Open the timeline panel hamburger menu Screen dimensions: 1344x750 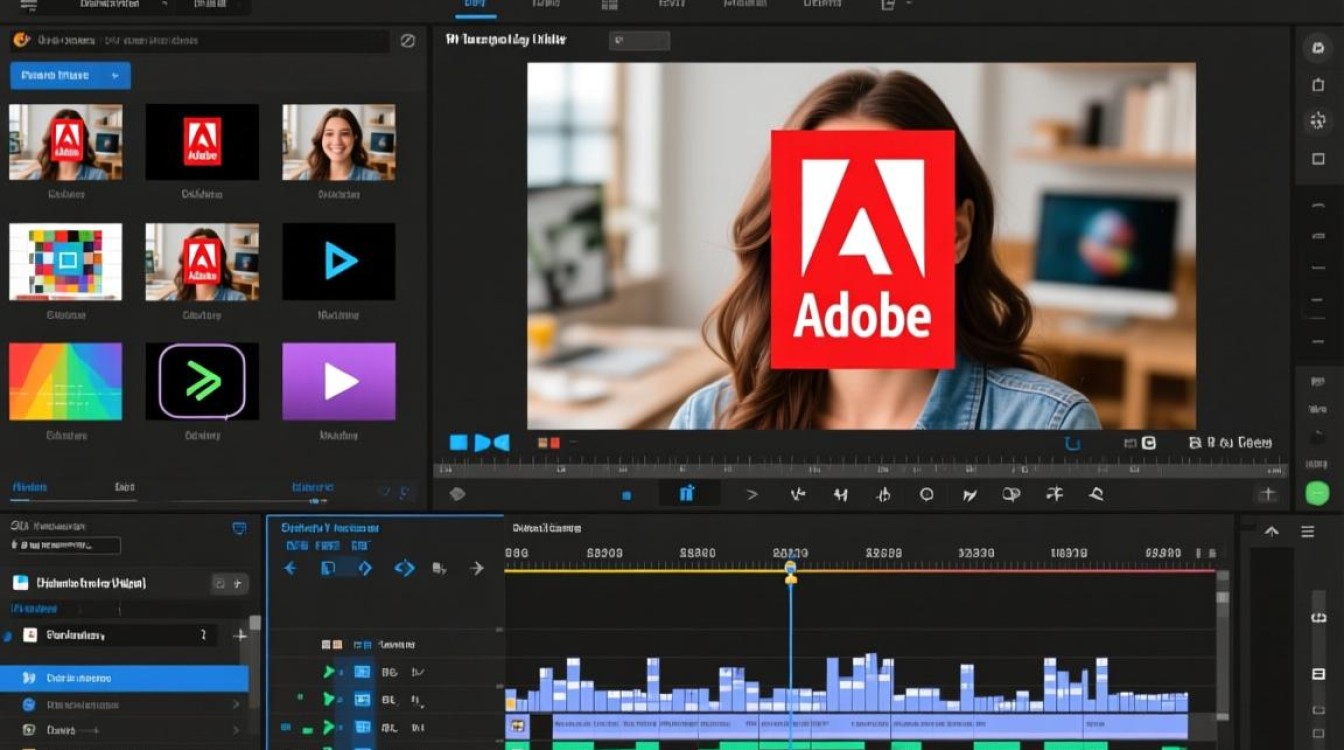(1307, 531)
